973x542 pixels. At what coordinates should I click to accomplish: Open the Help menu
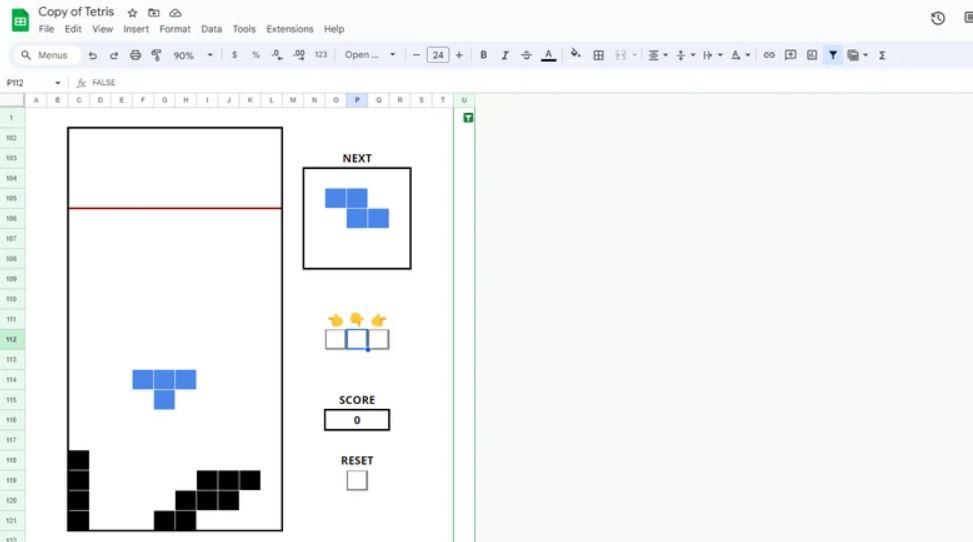334,29
